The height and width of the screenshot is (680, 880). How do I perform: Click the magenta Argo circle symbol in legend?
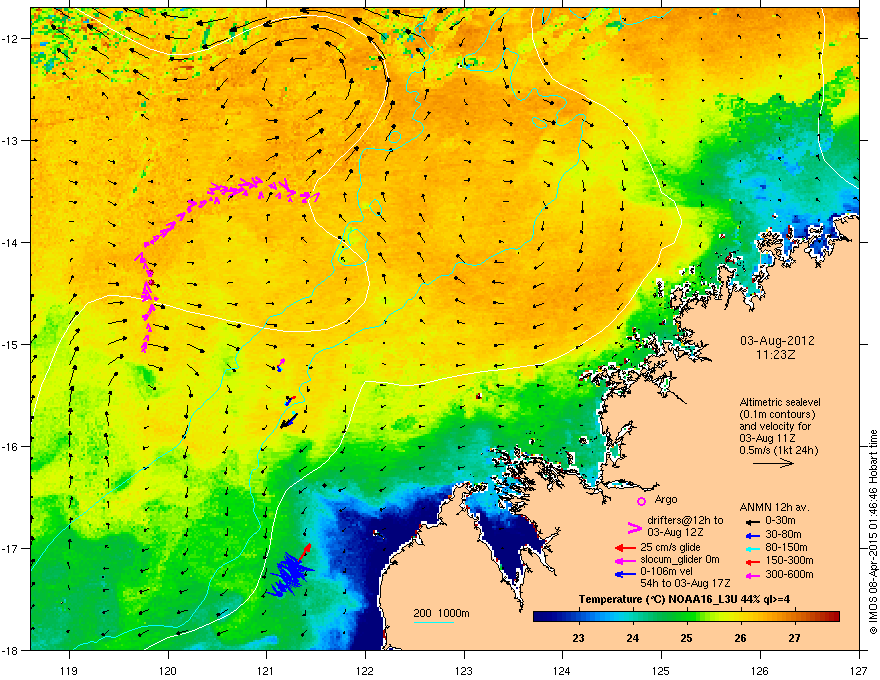click(641, 501)
